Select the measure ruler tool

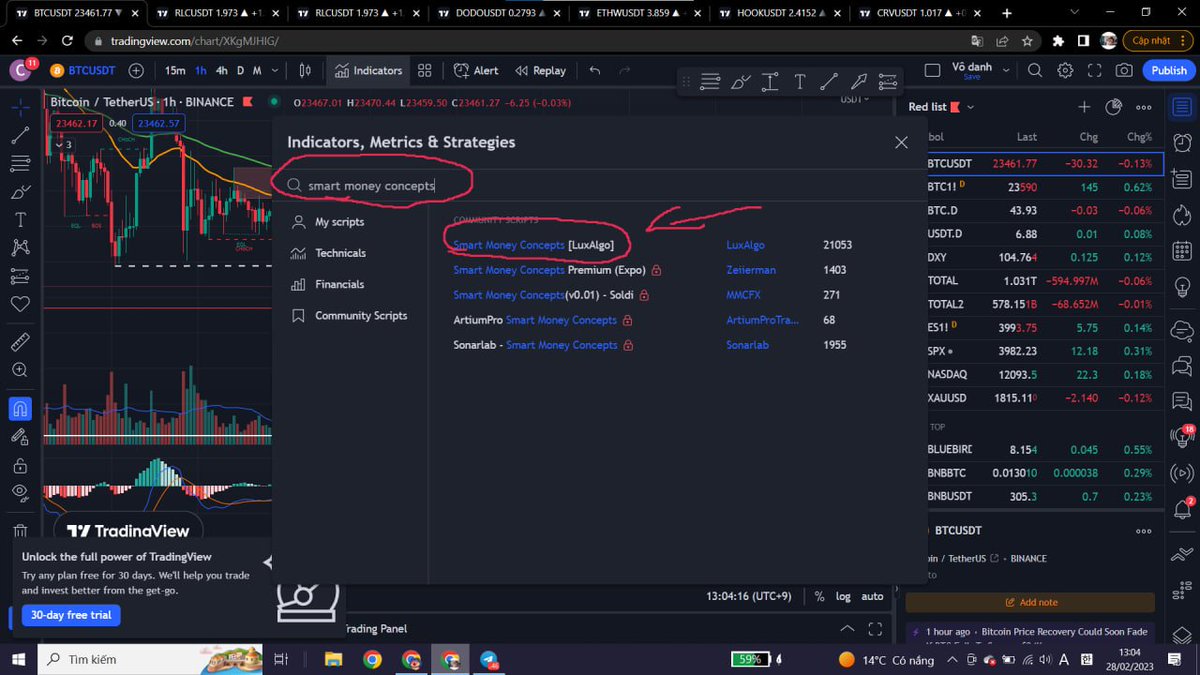pos(20,341)
